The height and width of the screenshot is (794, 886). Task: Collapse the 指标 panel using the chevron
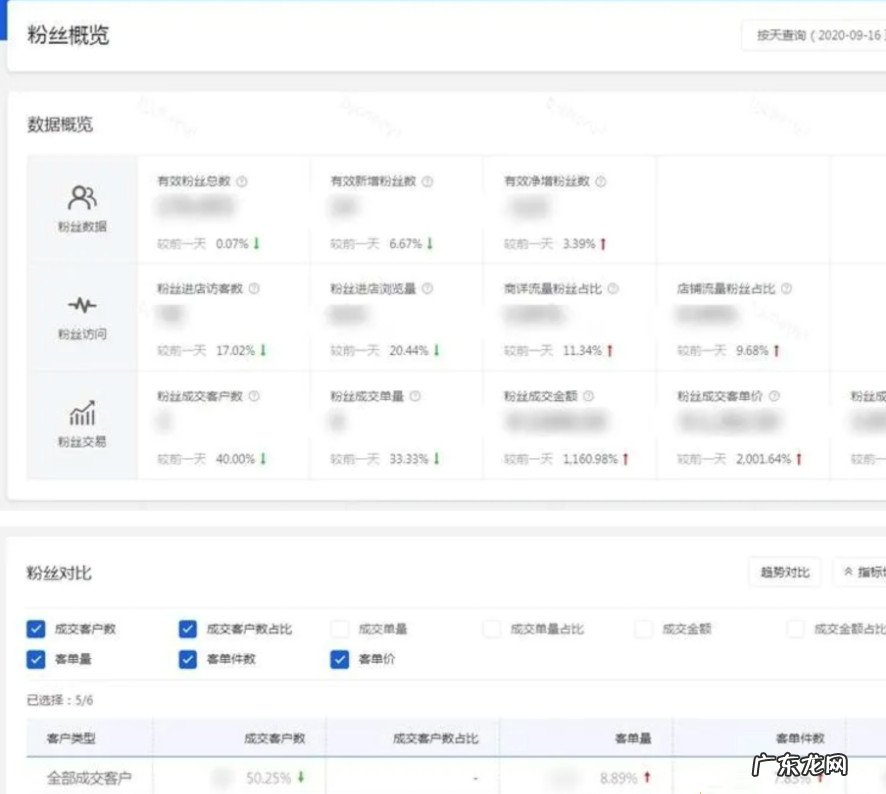[x=846, y=571]
